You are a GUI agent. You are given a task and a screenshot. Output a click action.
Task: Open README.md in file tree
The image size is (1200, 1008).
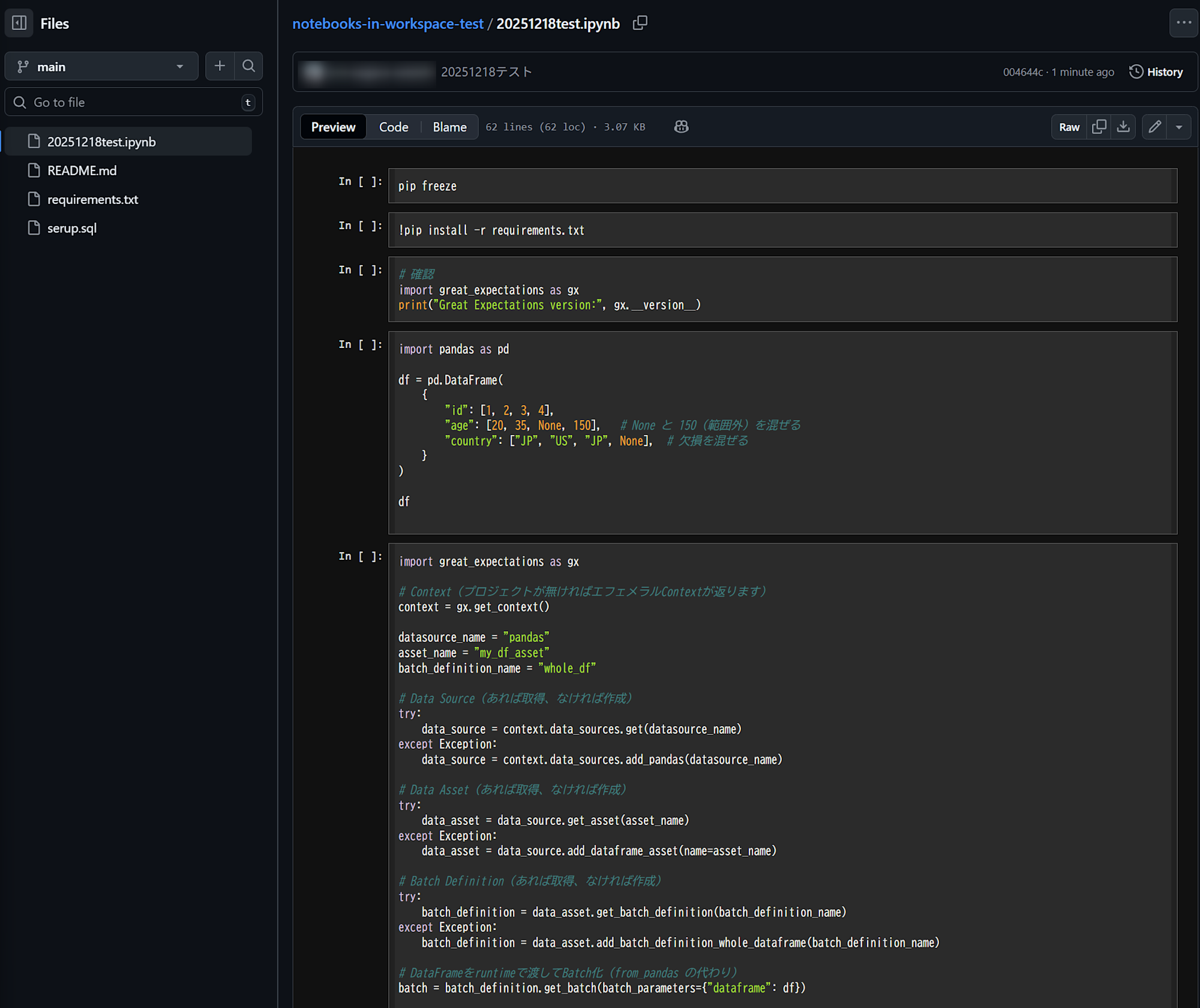tap(82, 170)
